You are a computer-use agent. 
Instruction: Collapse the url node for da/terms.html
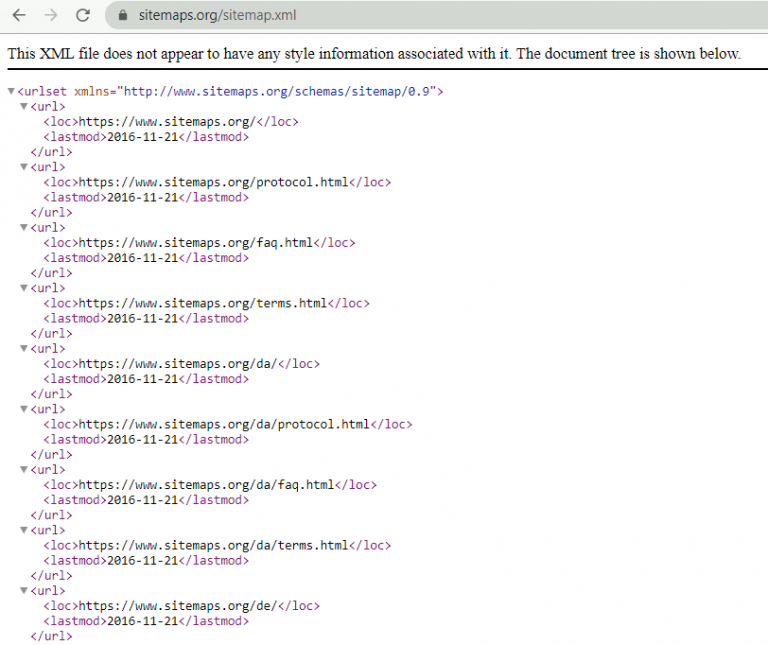[x=24, y=529]
